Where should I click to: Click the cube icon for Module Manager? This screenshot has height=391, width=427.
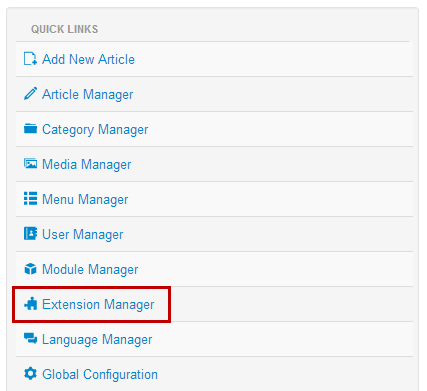click(30, 269)
